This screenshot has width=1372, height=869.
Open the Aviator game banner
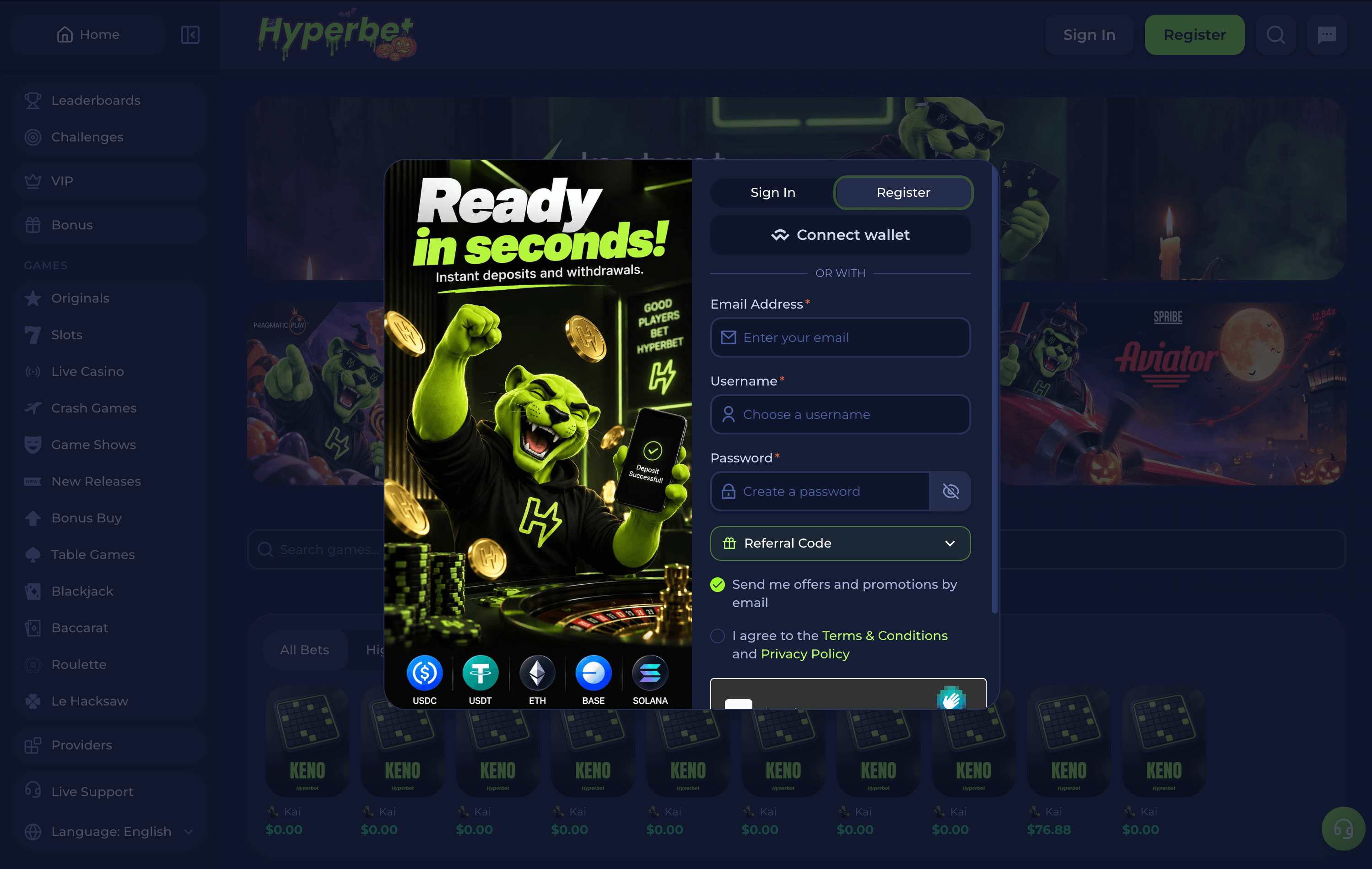[x=1172, y=393]
